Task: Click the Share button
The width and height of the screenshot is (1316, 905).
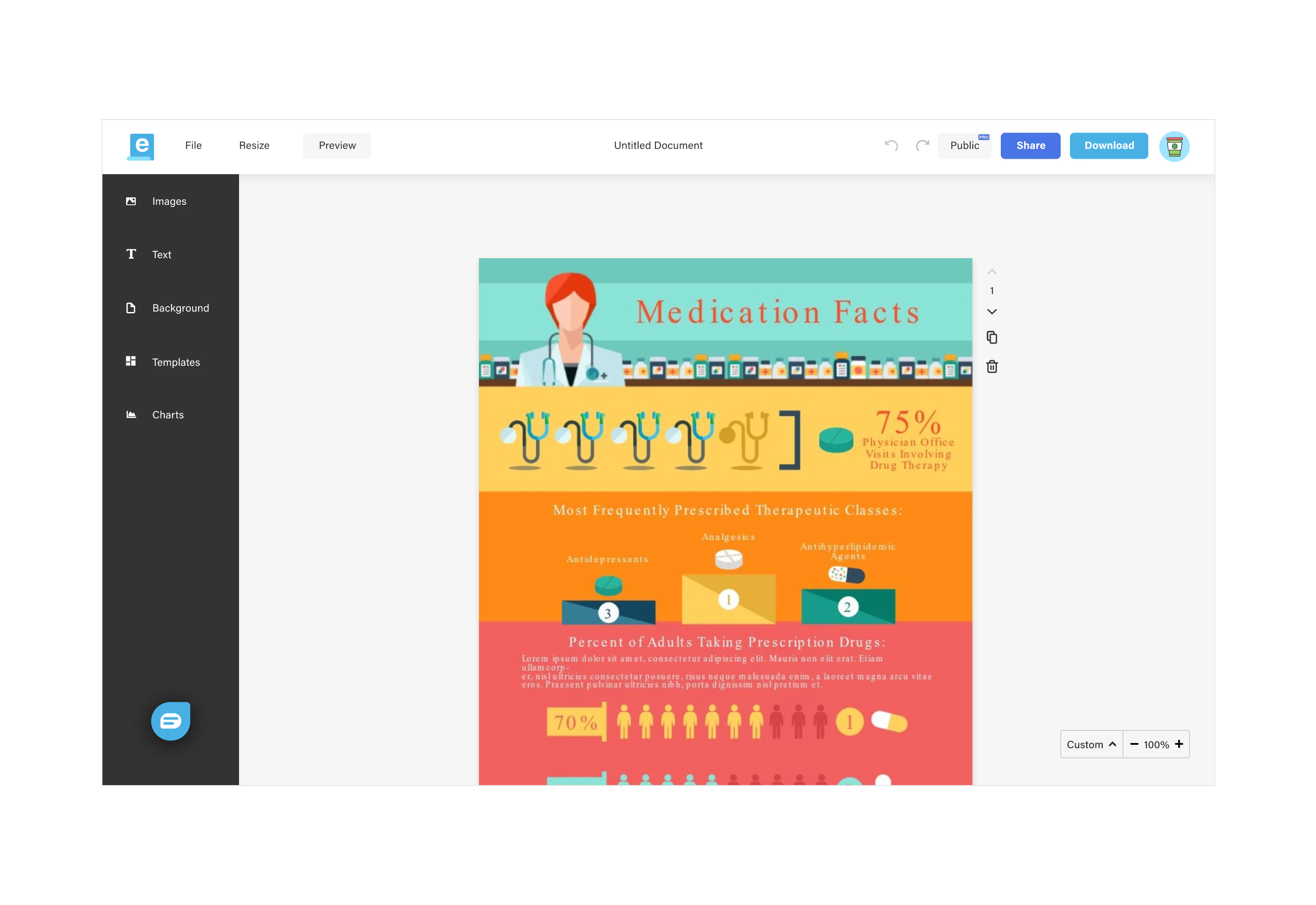Action: pyautogui.click(x=1030, y=146)
